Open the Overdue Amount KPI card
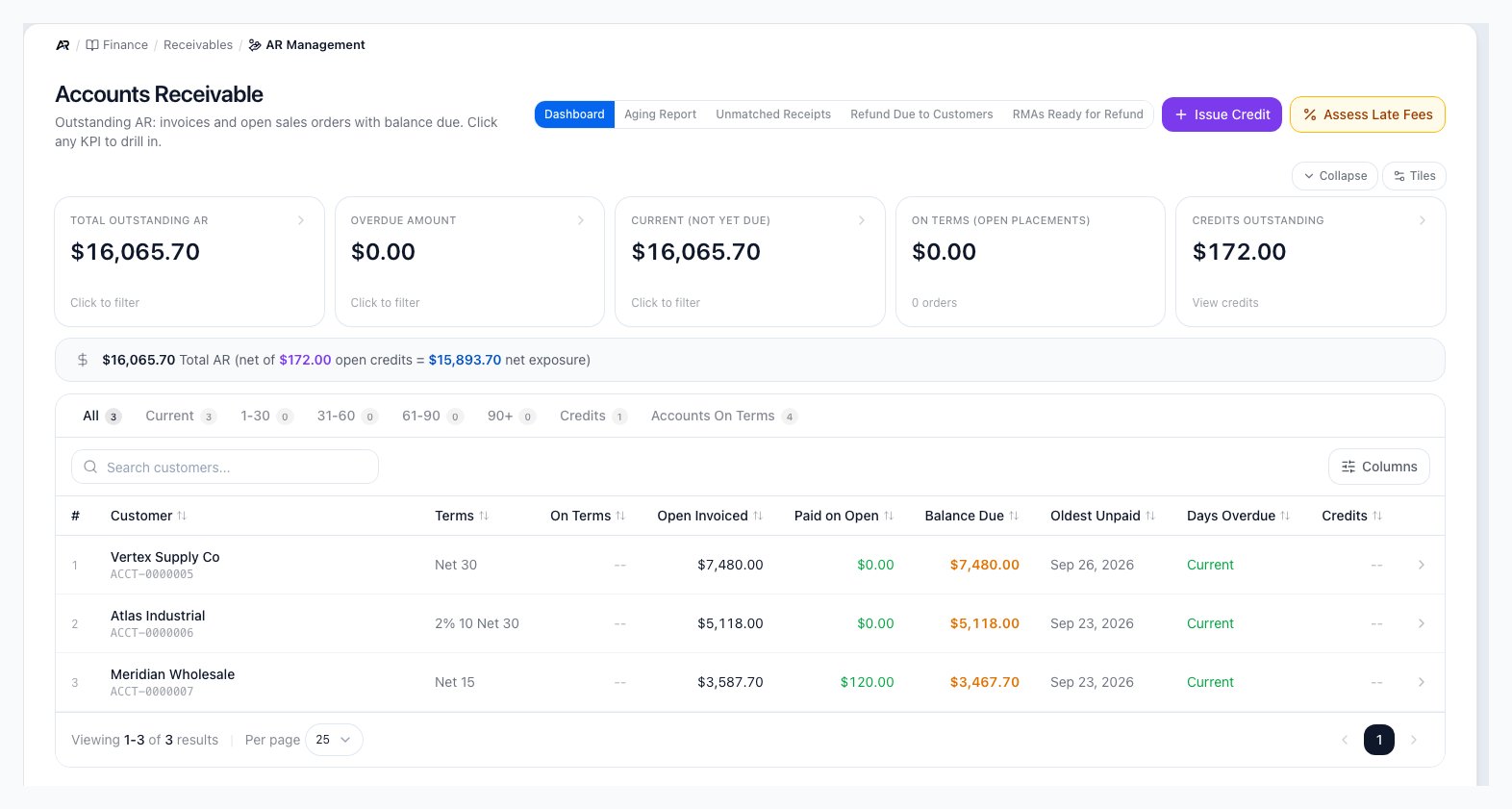Viewport: 1512px width, 809px height. (469, 262)
